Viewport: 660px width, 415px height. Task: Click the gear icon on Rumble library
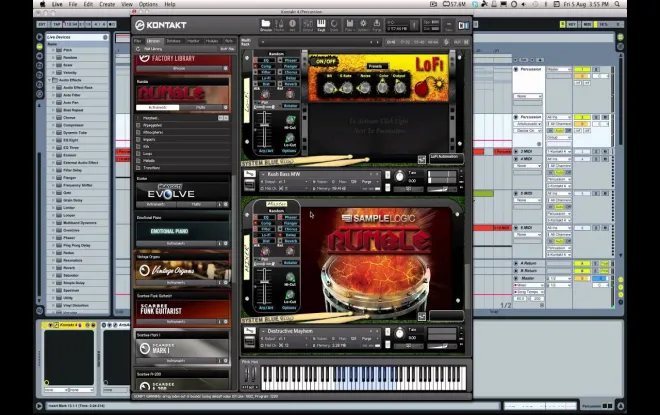(x=226, y=107)
